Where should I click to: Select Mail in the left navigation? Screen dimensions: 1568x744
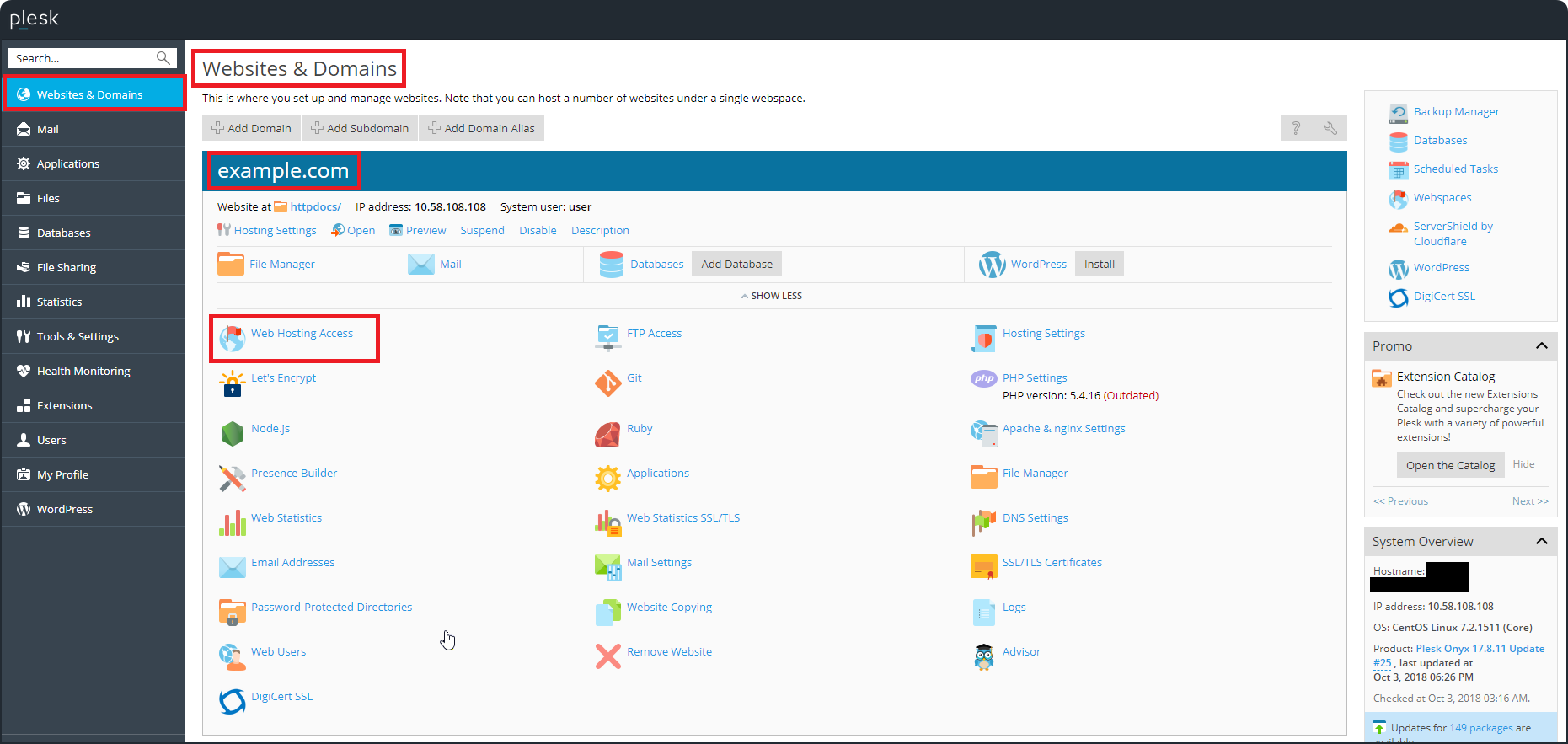coord(94,129)
